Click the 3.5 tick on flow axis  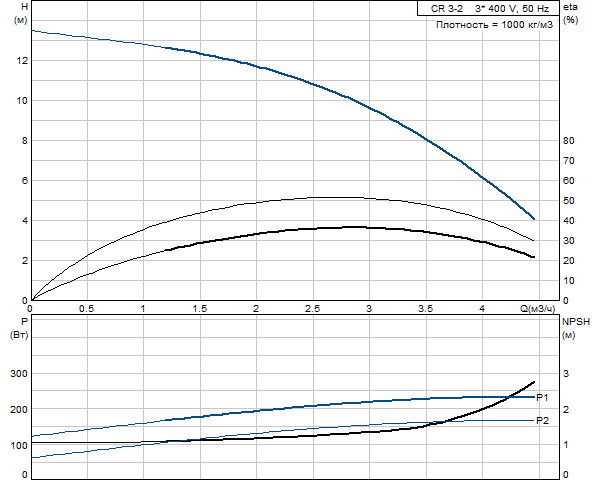pos(425,309)
